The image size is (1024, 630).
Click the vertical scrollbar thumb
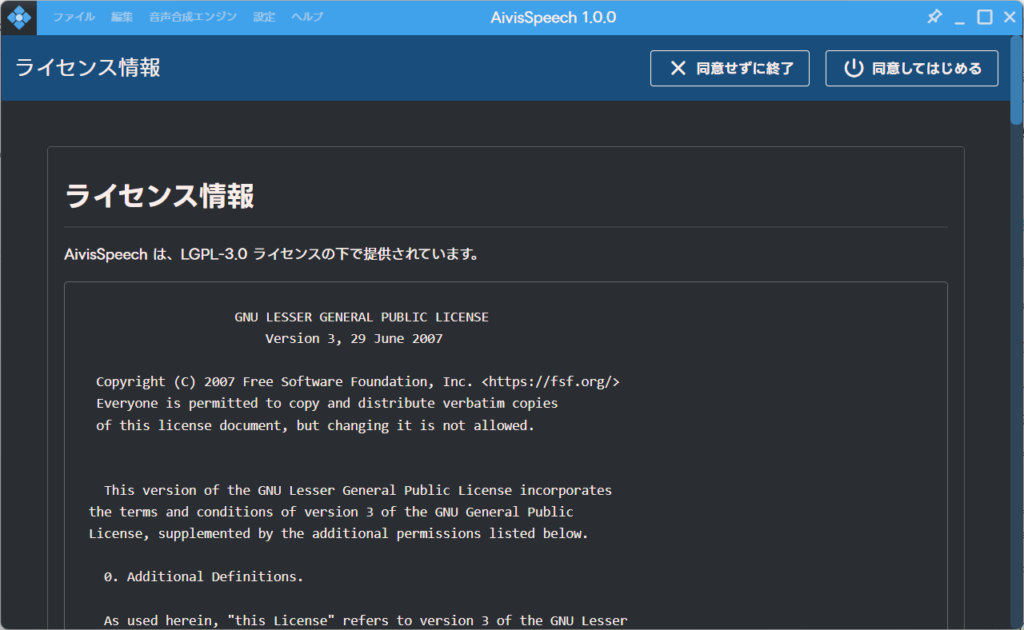coord(1016,80)
